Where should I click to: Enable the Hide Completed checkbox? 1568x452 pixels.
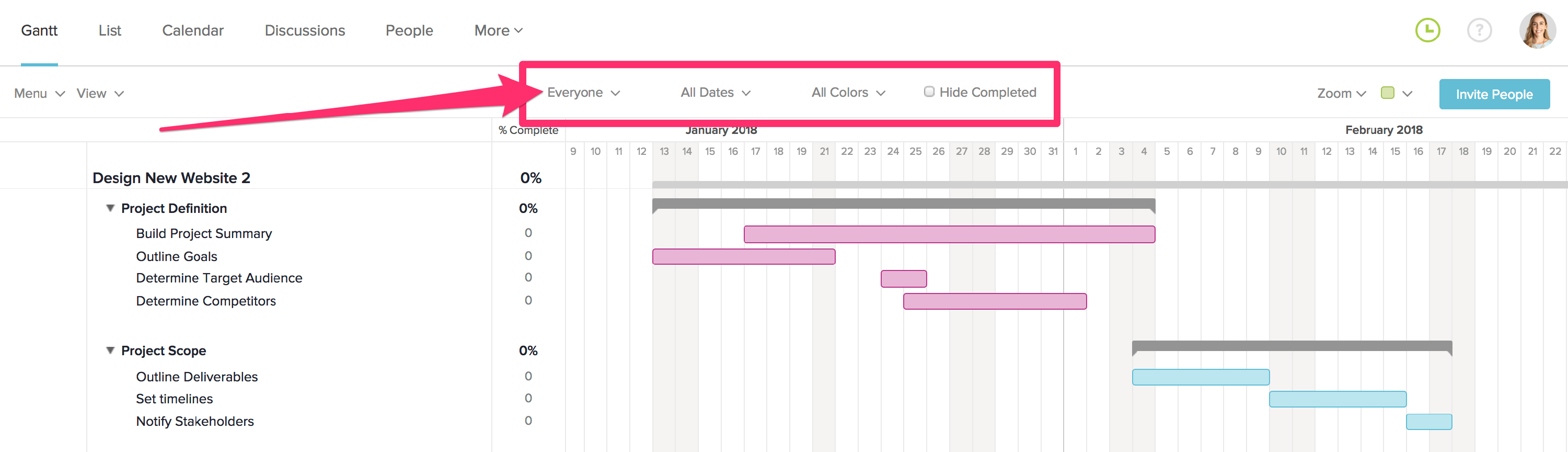click(x=929, y=92)
